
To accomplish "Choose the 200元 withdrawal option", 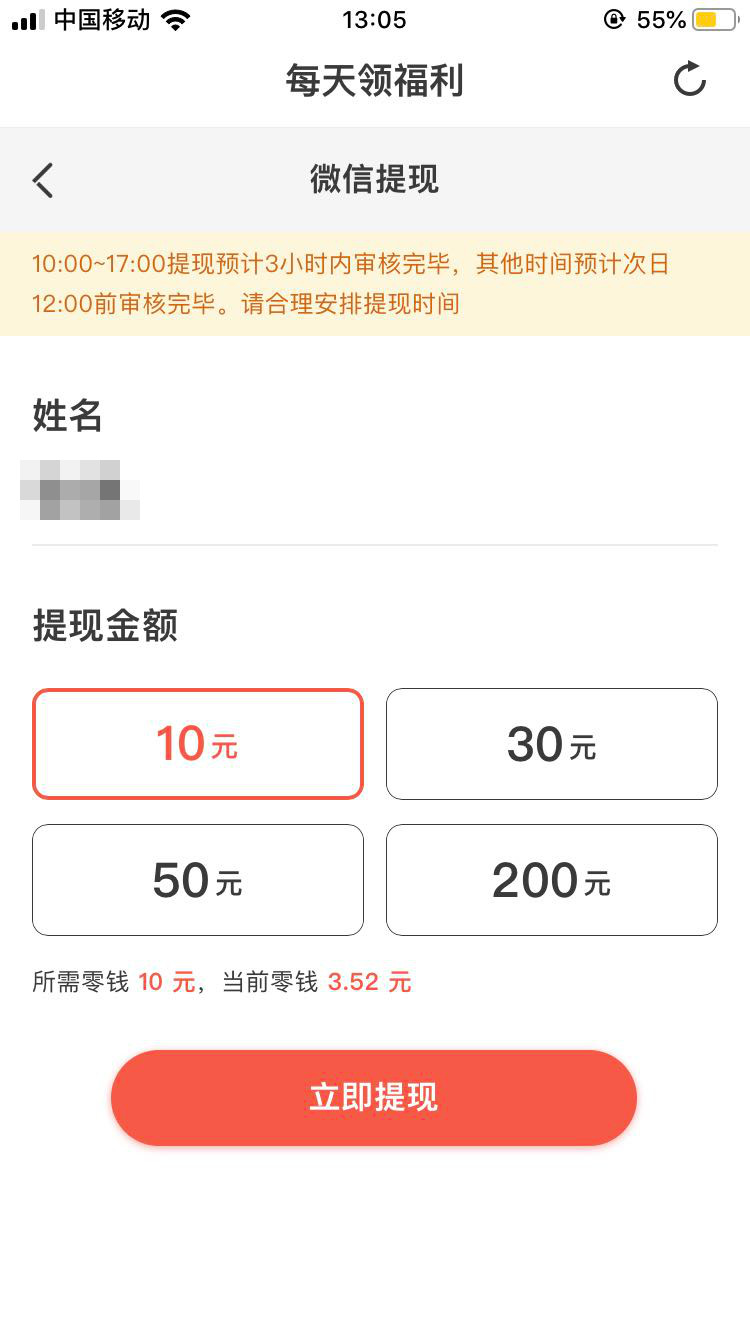I will 552,880.
